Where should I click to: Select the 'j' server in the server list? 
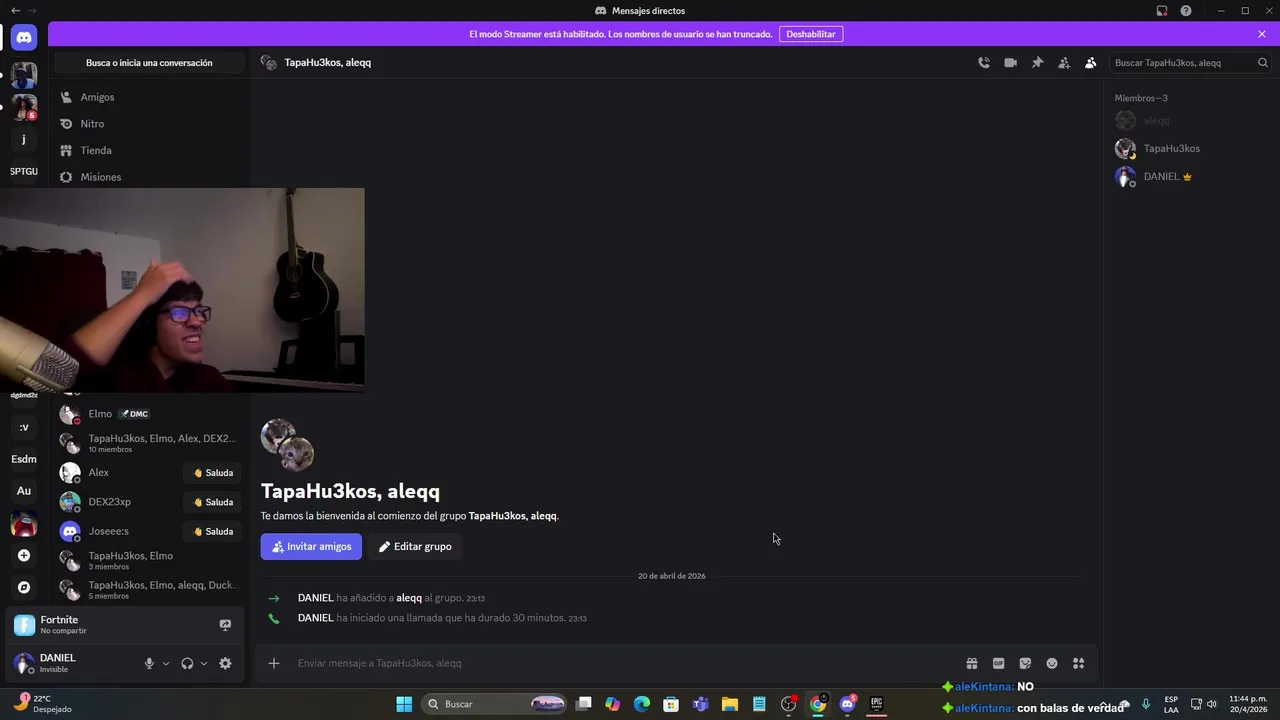pyautogui.click(x=24, y=139)
